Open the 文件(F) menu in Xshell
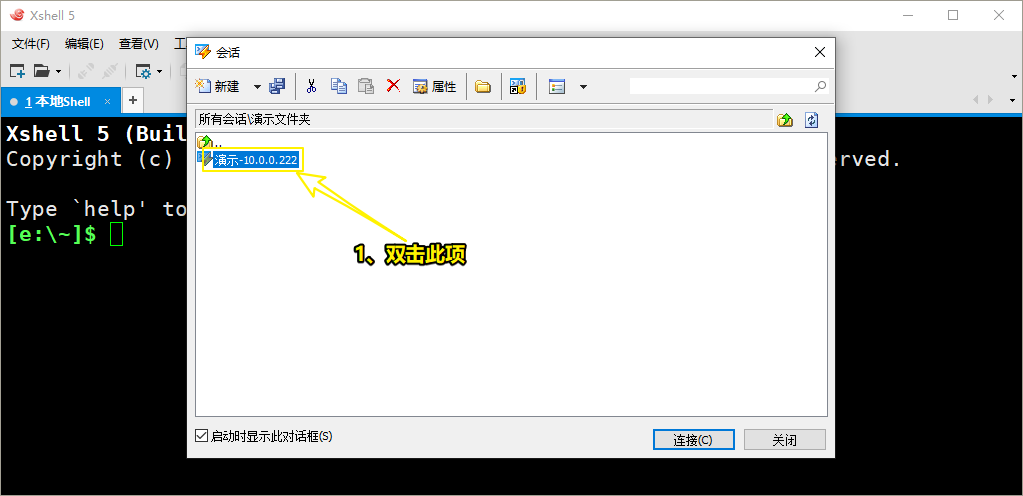Image resolution: width=1023 pixels, height=496 pixels. coord(31,44)
